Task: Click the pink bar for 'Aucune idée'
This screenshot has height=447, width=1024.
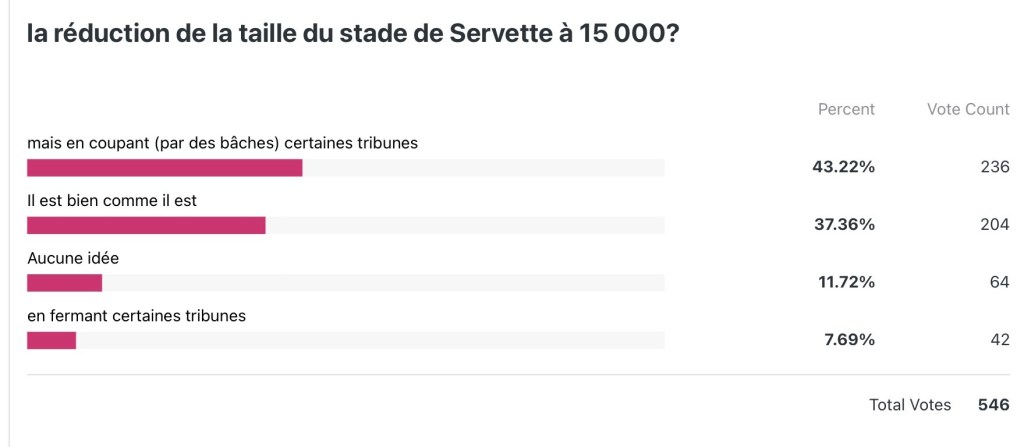Action: [65, 283]
